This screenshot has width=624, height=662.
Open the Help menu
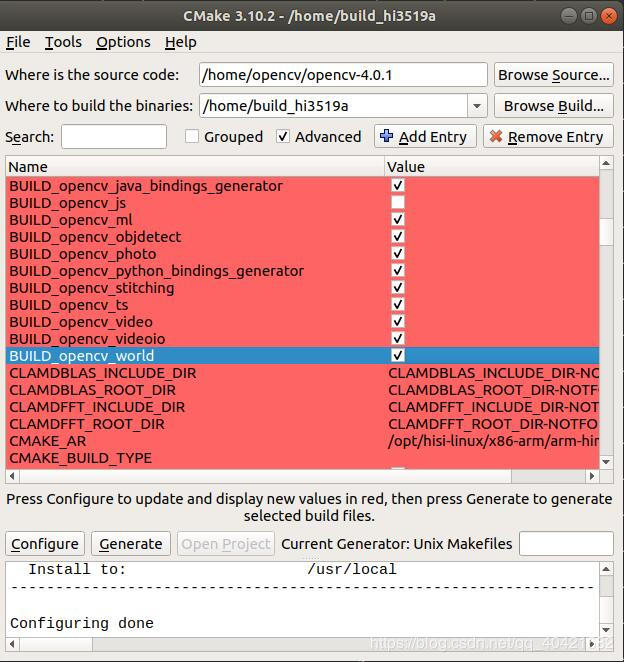pos(181,42)
